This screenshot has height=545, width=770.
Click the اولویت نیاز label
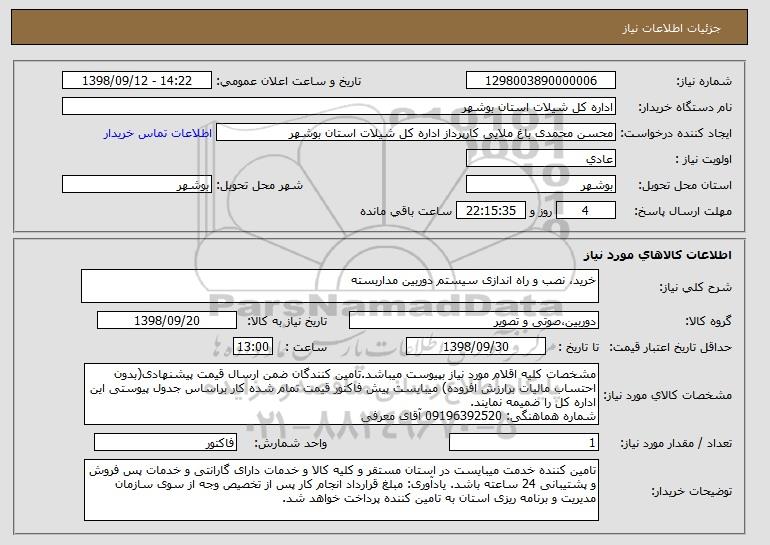(704, 159)
